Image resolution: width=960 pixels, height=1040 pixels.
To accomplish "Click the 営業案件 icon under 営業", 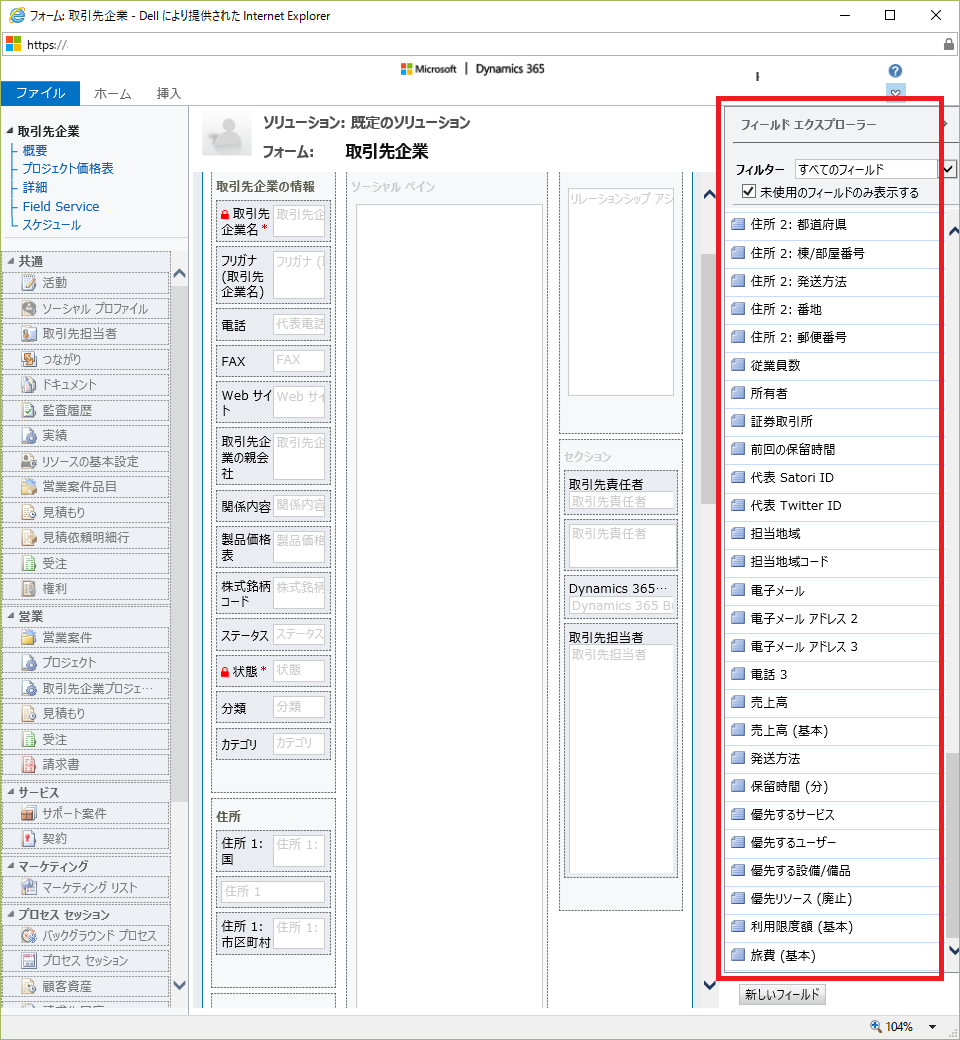I will [29, 637].
